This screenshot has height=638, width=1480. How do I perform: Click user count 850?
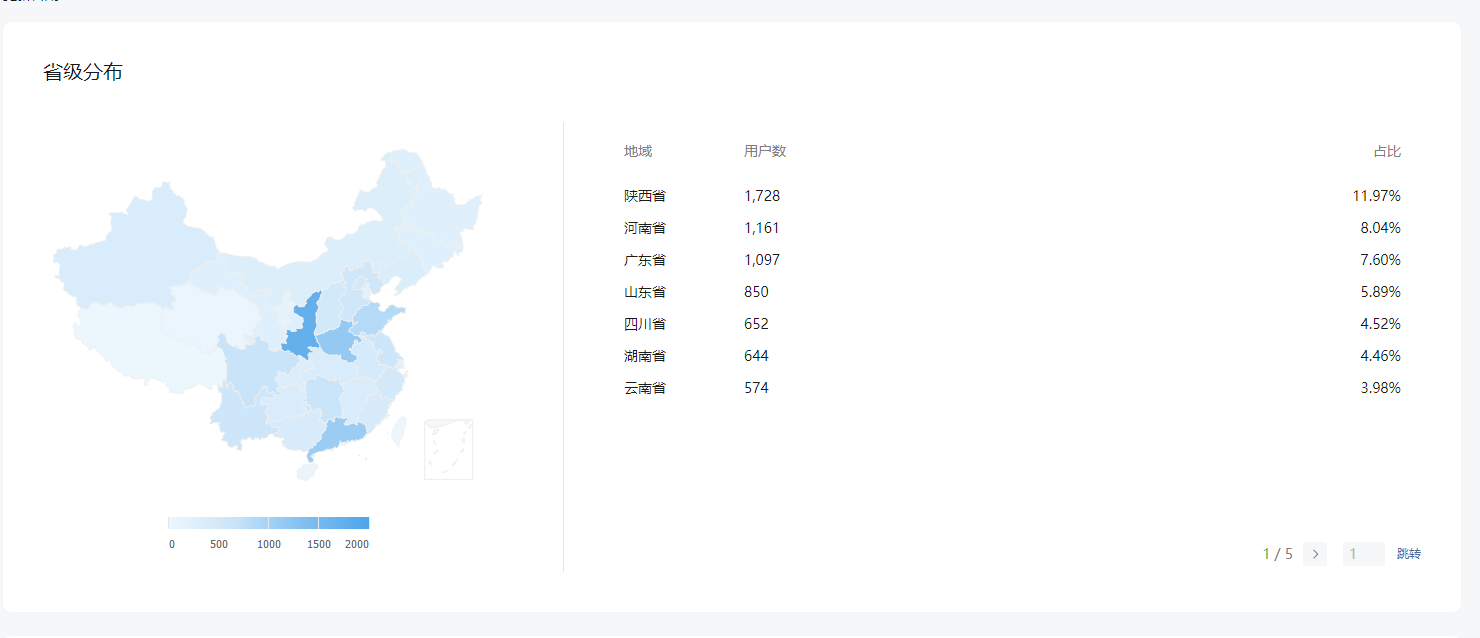[757, 292]
